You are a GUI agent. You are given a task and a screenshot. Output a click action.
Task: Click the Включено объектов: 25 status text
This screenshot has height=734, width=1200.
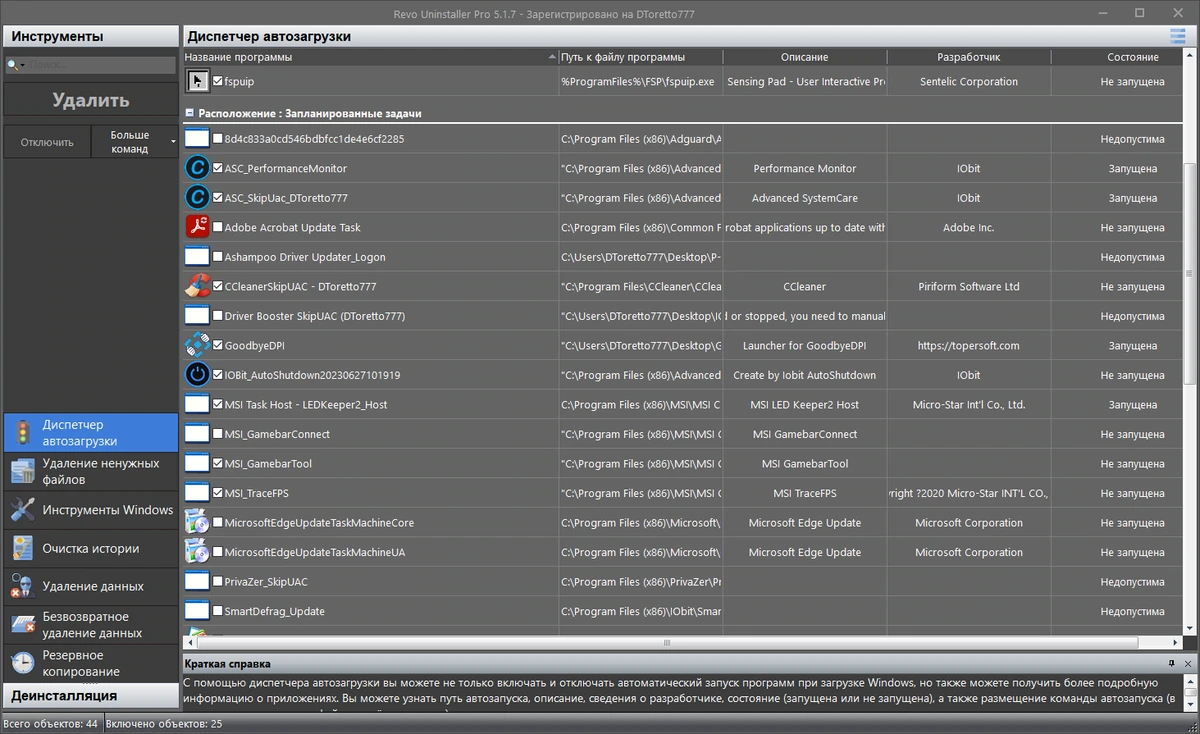tap(164, 723)
